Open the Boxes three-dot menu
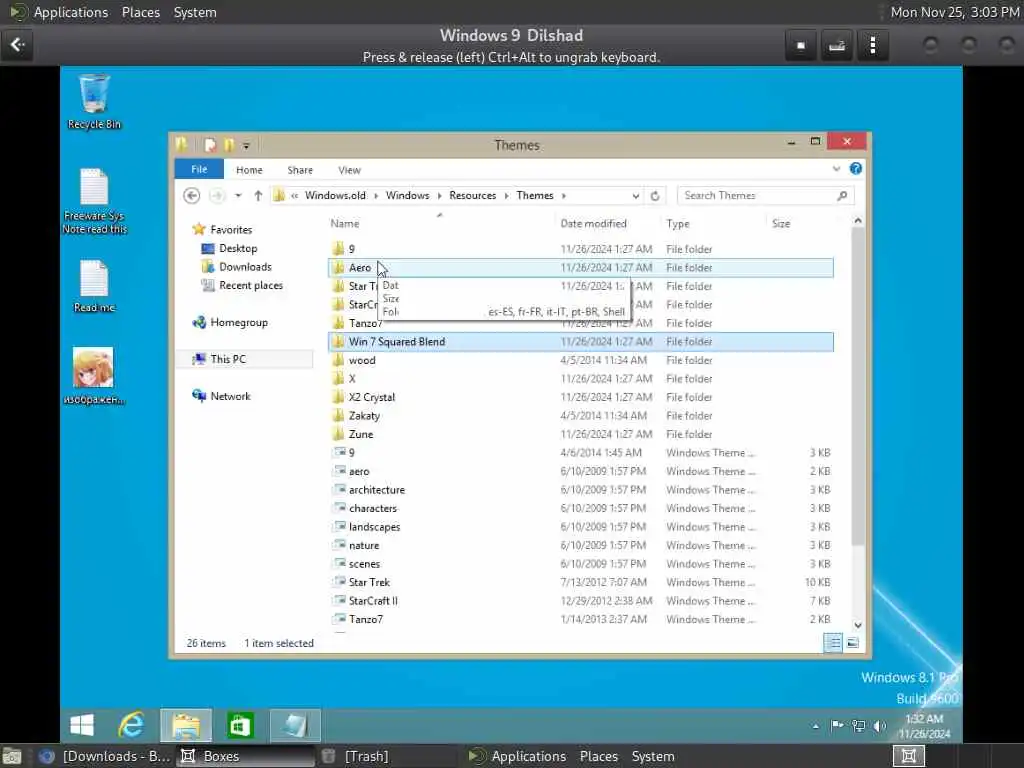The image size is (1024, 768). [872, 46]
